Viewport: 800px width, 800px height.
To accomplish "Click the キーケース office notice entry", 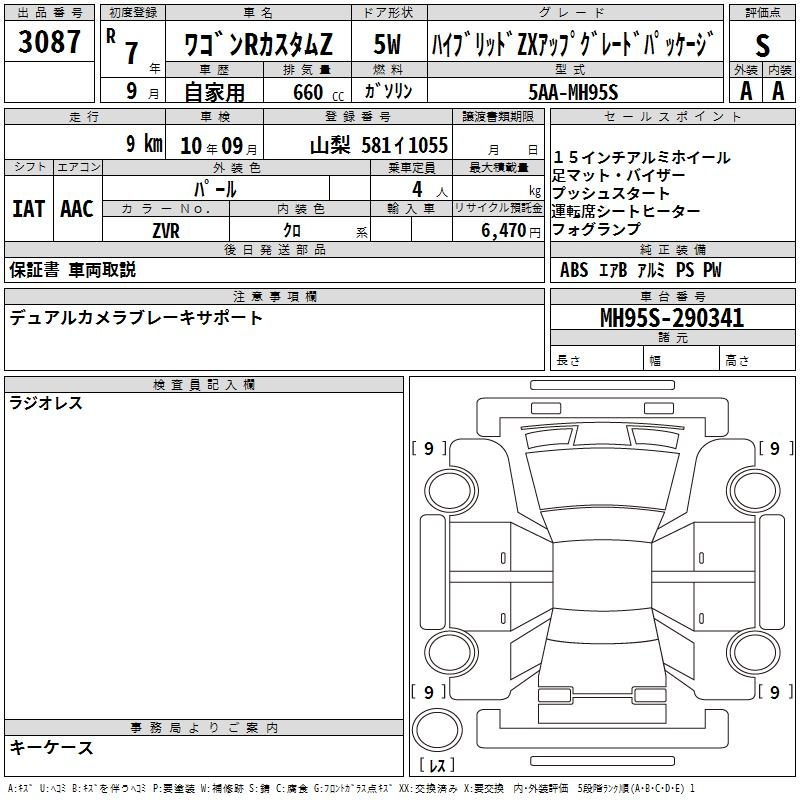I will tap(51, 748).
